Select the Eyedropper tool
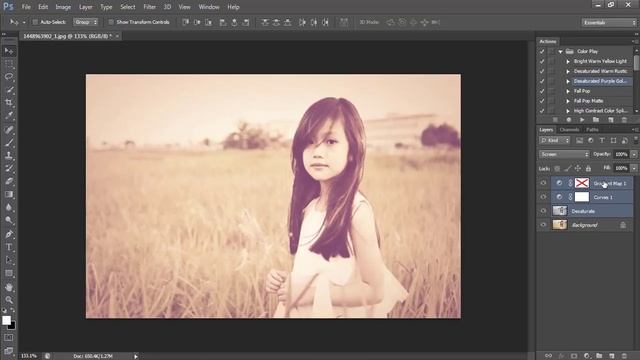The height and width of the screenshot is (360, 640). click(x=9, y=116)
